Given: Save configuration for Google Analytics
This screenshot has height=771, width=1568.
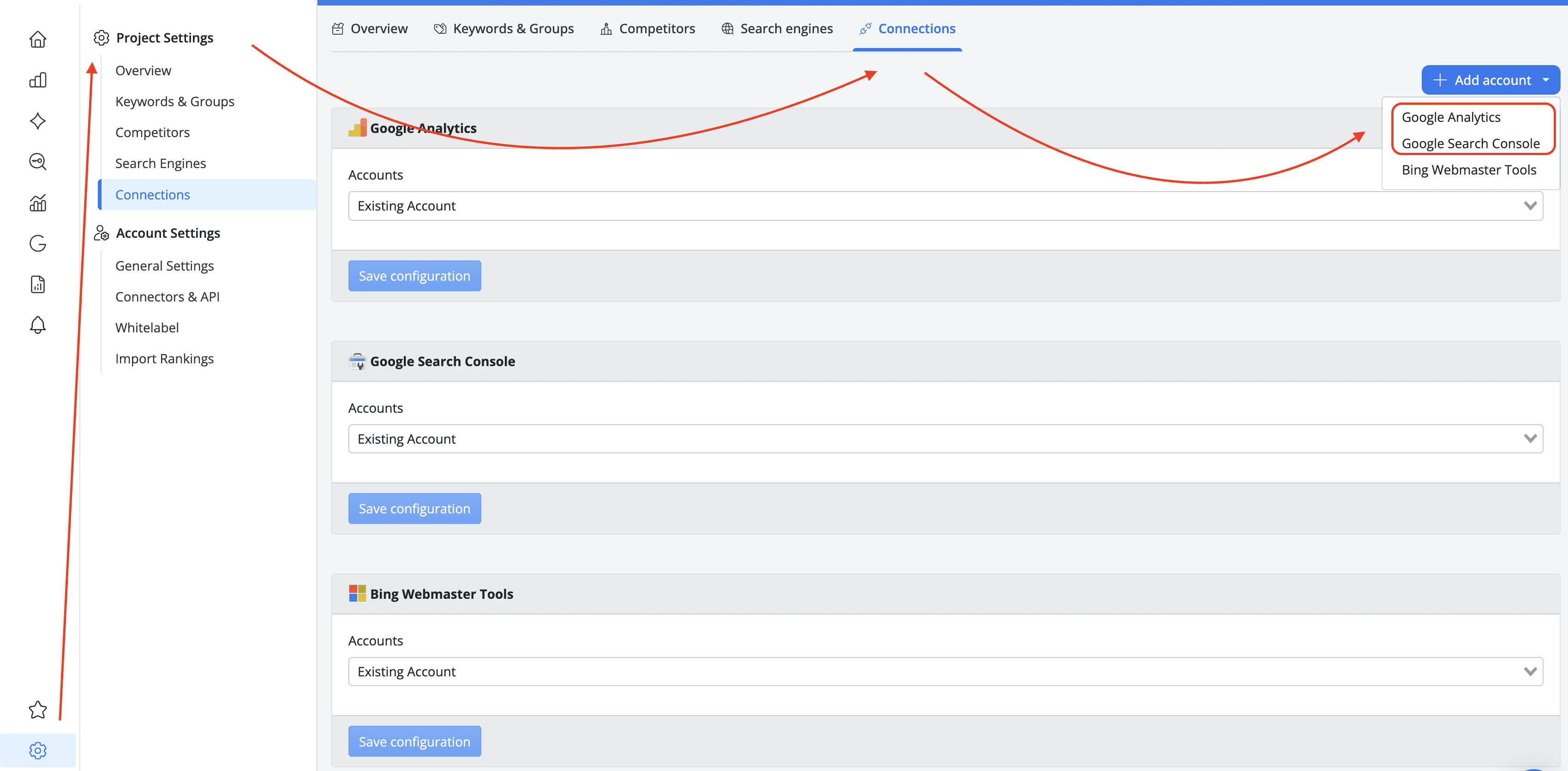Looking at the screenshot, I should (x=414, y=276).
